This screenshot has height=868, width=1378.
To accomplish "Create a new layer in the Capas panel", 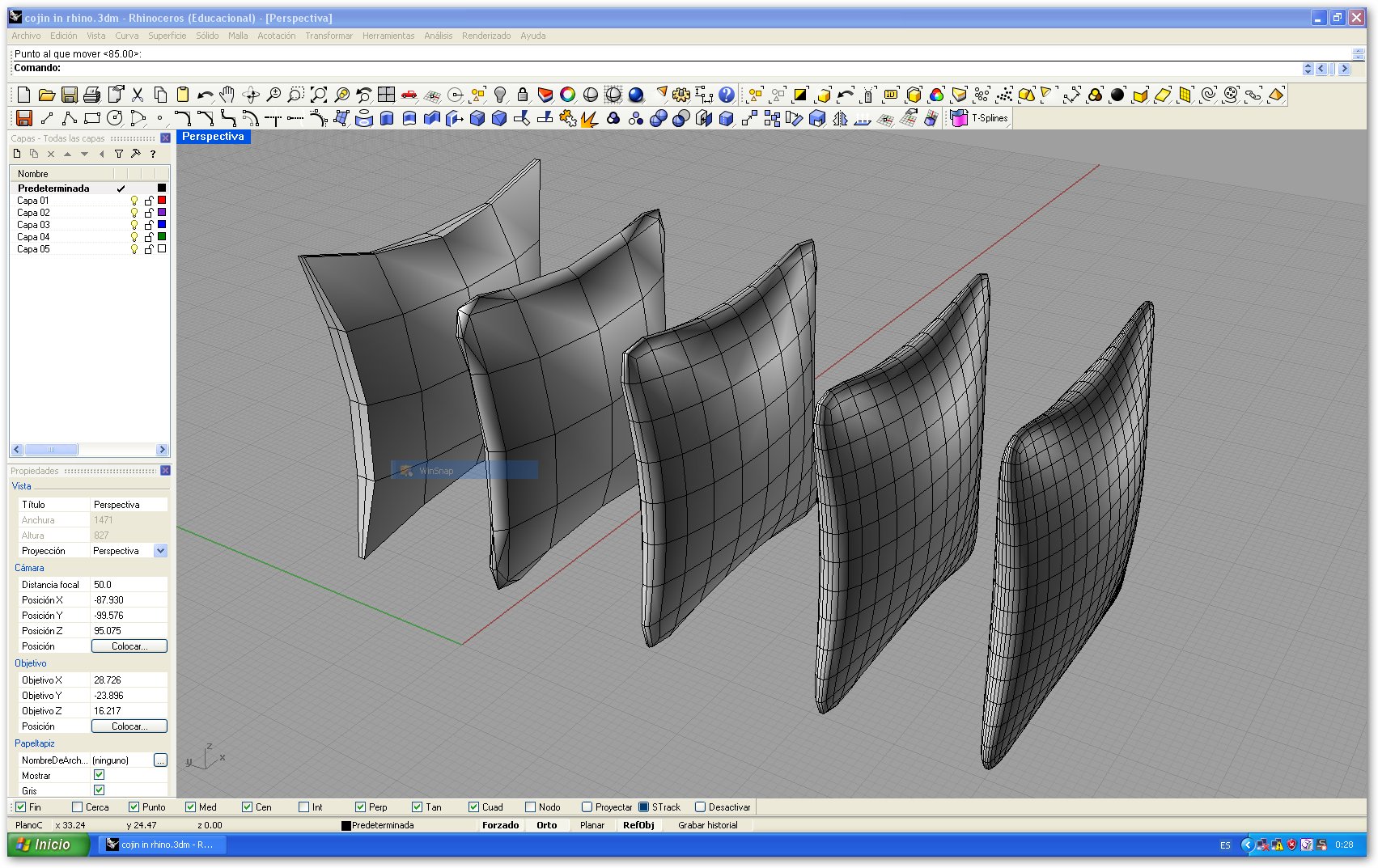I will click(17, 154).
